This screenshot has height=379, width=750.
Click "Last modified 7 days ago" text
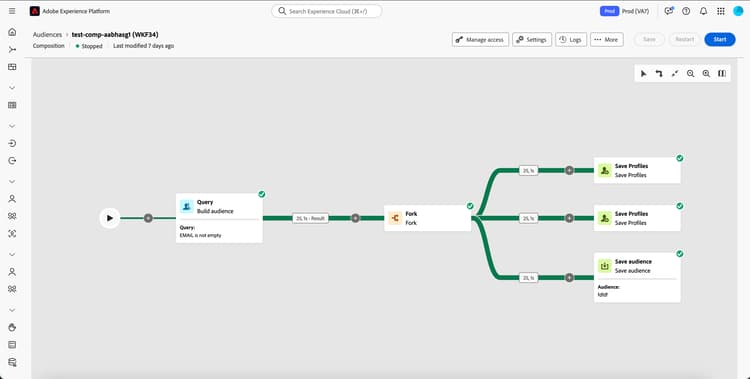coord(143,46)
